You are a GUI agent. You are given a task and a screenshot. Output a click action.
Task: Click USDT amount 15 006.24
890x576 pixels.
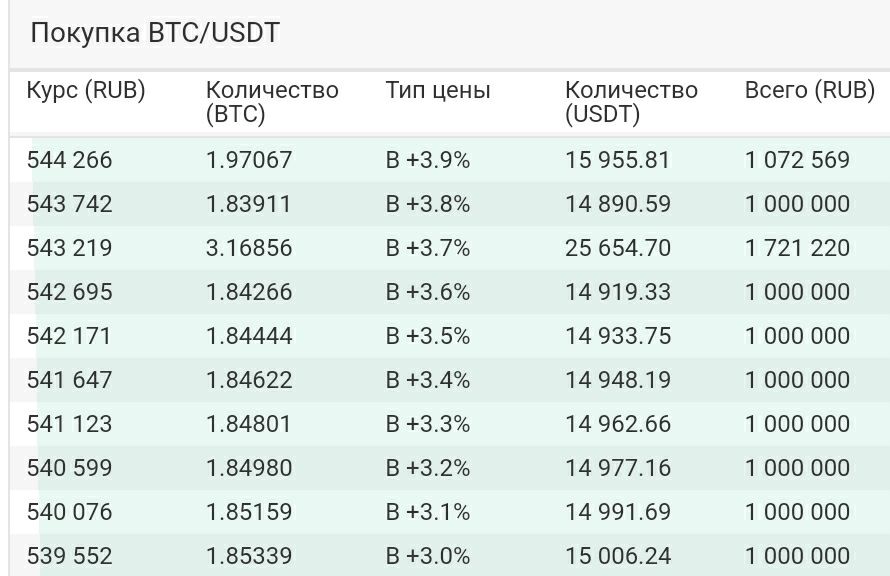(618, 556)
